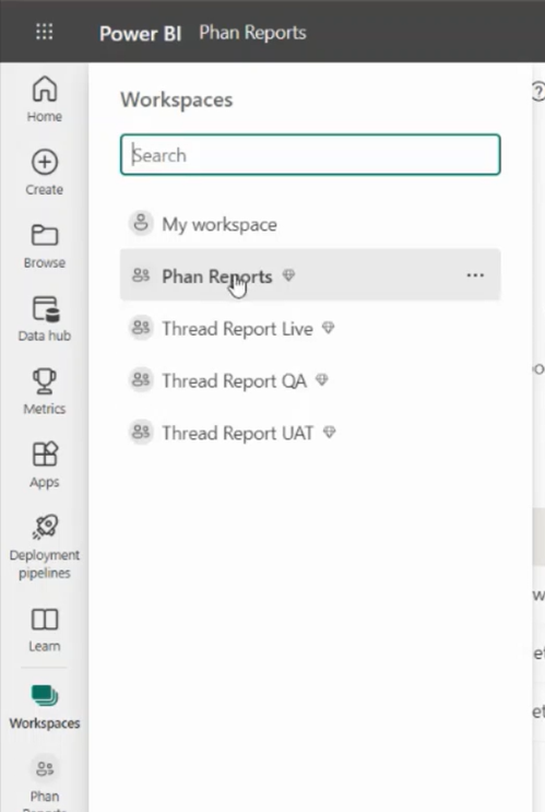Open the app launcher waffle icon
The image size is (545, 812).
pyautogui.click(x=45, y=32)
